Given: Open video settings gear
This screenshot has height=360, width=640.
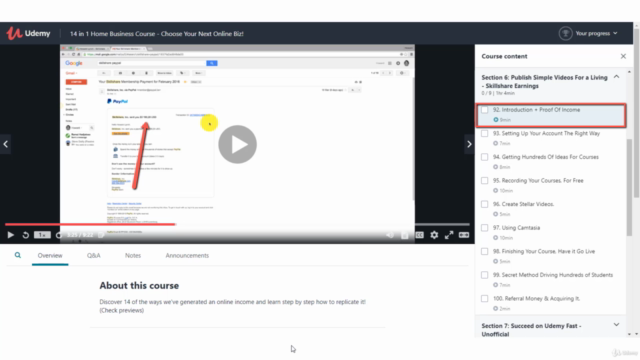Looking at the screenshot, I should click(x=434, y=235).
